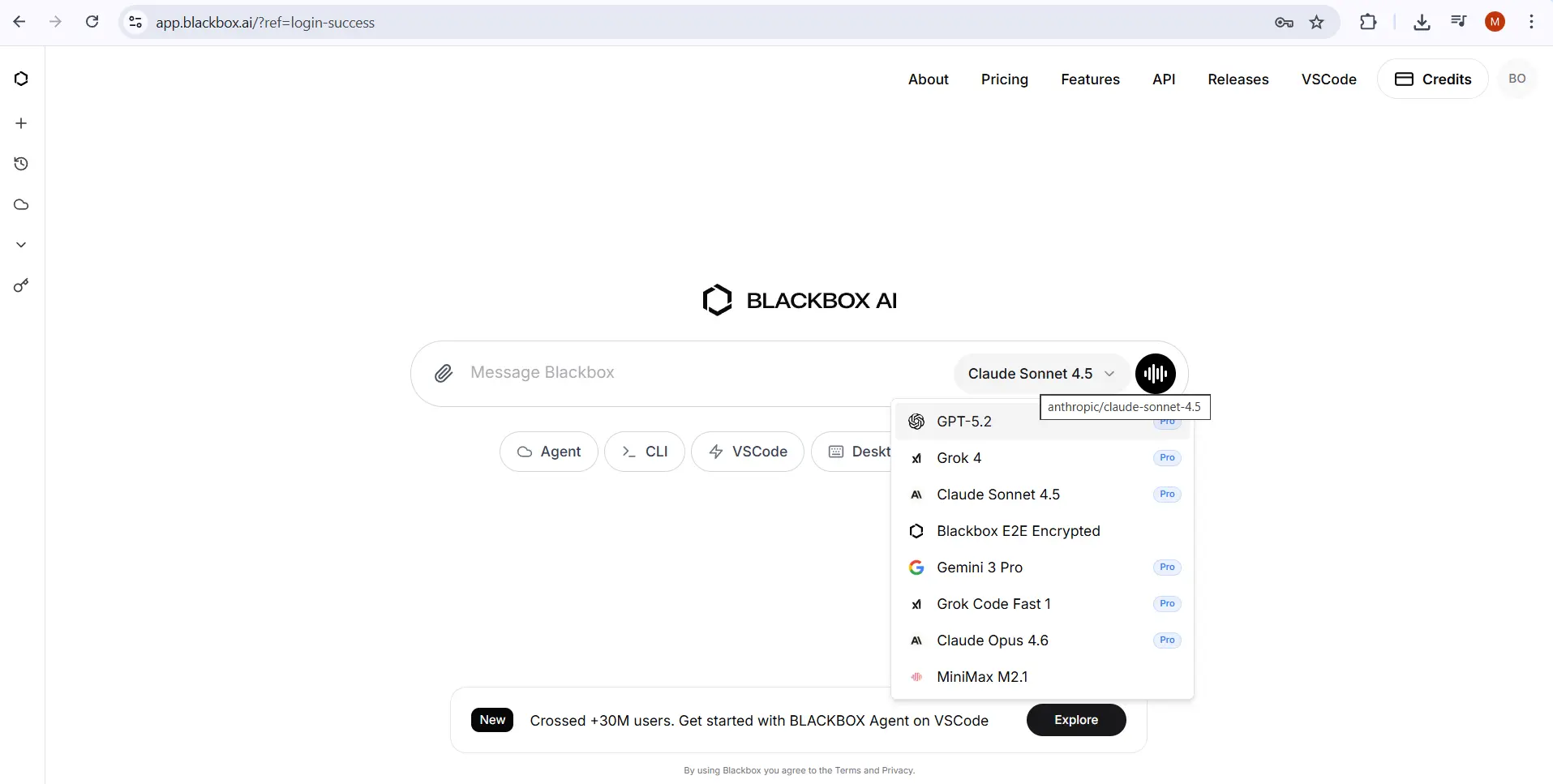Start a new chat with plus icon
This screenshot has height=784, width=1553.
(21, 123)
